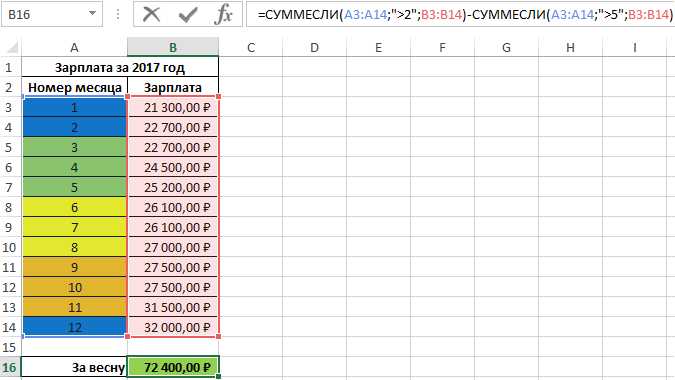
Task: Click the blue month 1 cell
Action: click(74, 107)
